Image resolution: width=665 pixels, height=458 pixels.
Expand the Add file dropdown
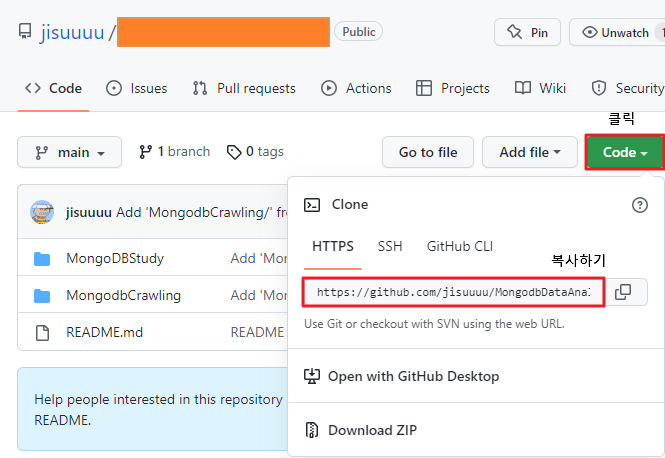530,152
